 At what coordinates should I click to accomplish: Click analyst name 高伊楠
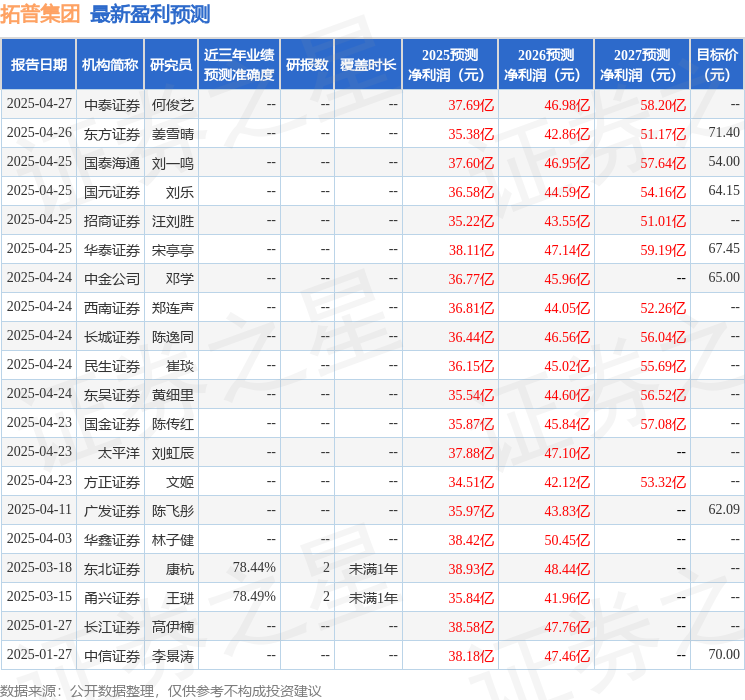click(x=172, y=627)
